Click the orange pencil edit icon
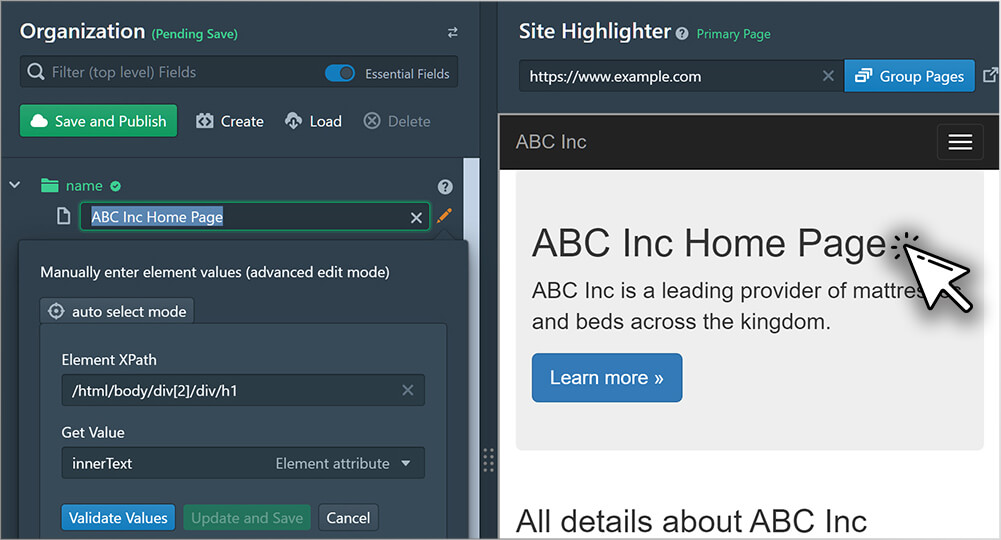The height and width of the screenshot is (540, 1001). coord(444,216)
